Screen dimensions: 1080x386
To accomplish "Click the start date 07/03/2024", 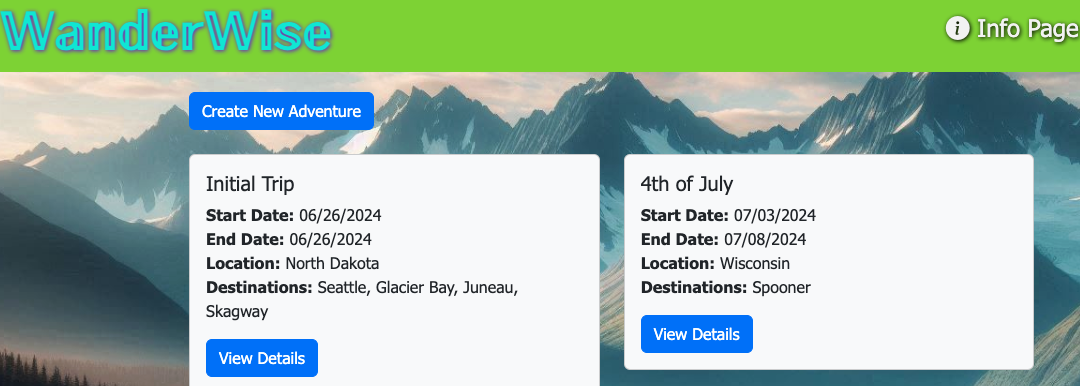I will pyautogui.click(x=774, y=216).
